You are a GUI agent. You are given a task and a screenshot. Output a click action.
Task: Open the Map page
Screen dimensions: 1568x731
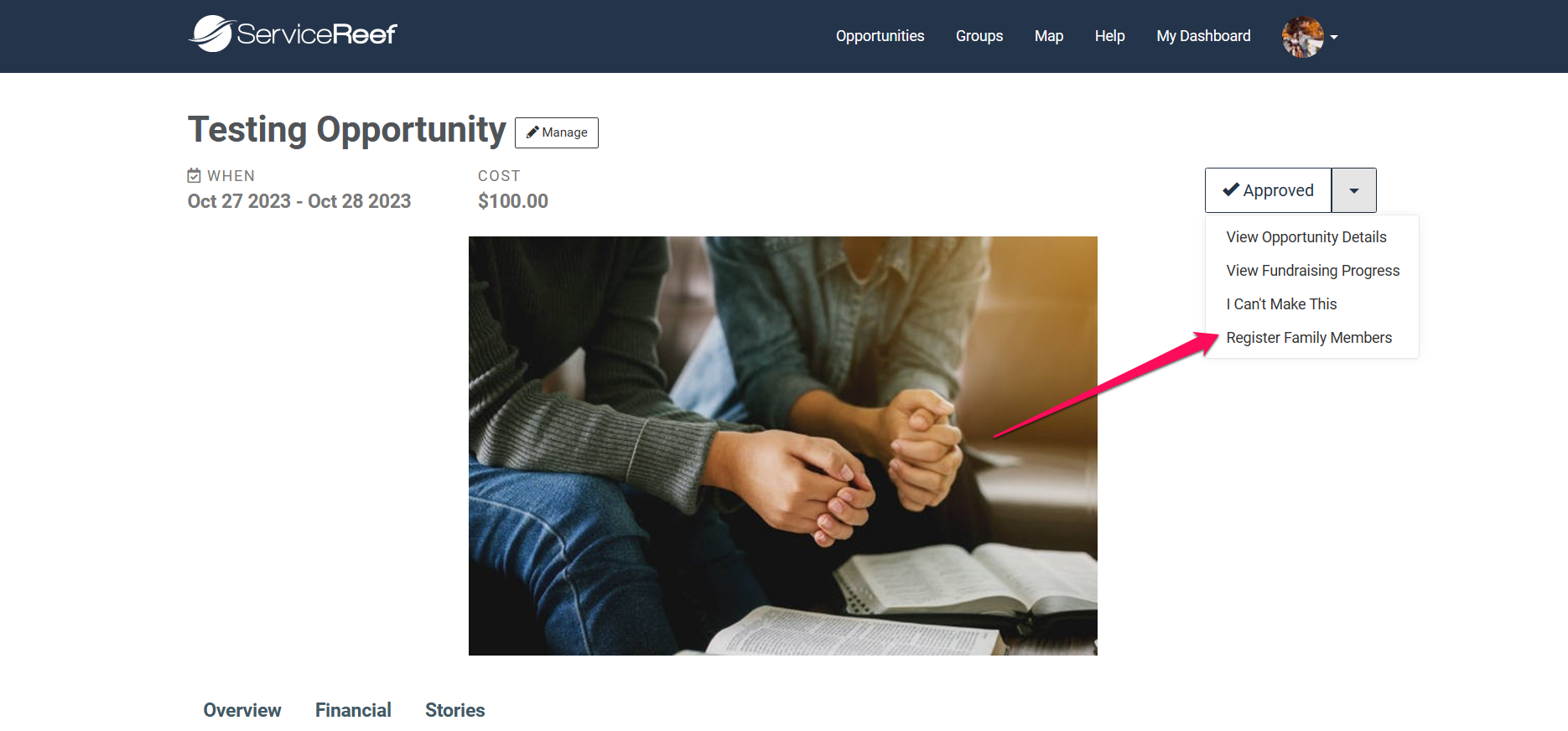(x=1048, y=36)
